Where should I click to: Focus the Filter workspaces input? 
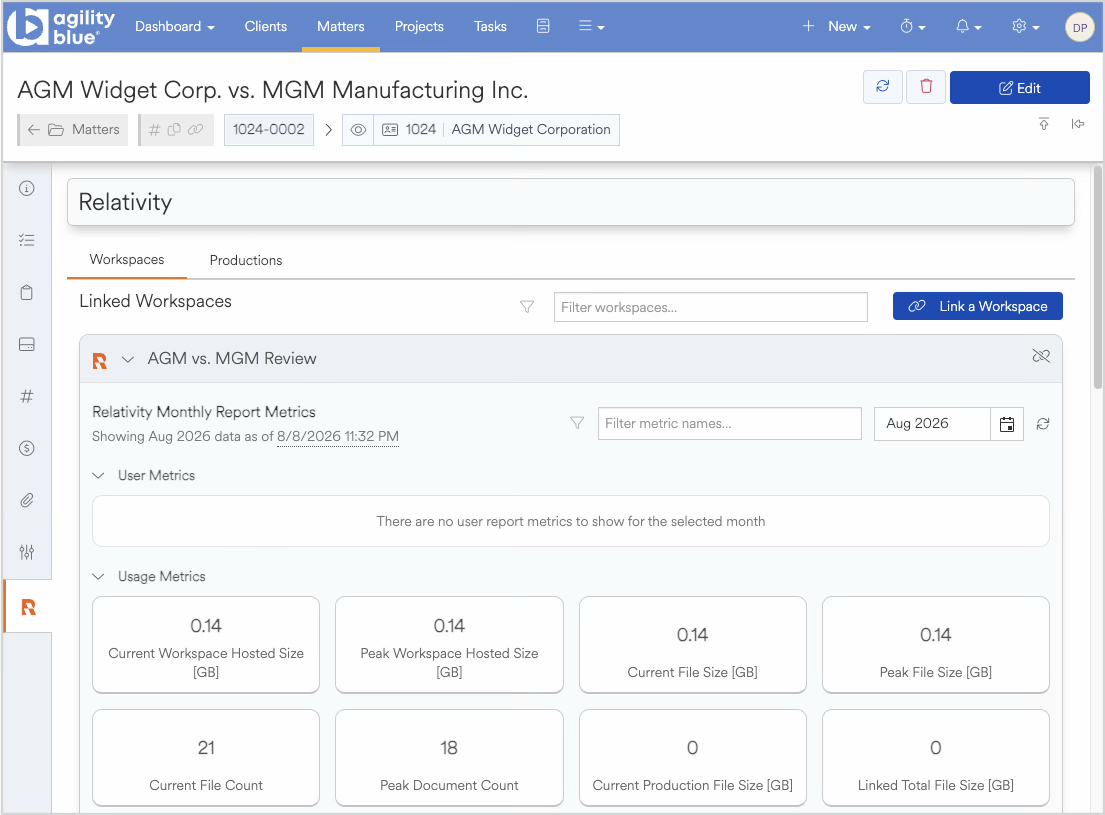710,307
